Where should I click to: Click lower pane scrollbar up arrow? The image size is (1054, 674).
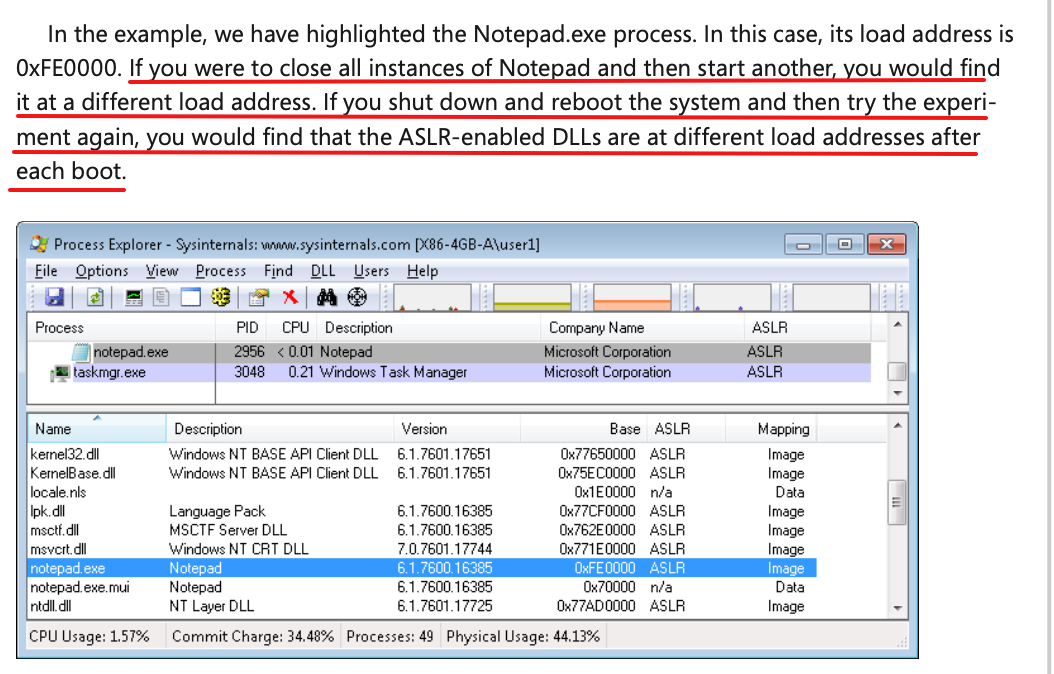point(897,425)
